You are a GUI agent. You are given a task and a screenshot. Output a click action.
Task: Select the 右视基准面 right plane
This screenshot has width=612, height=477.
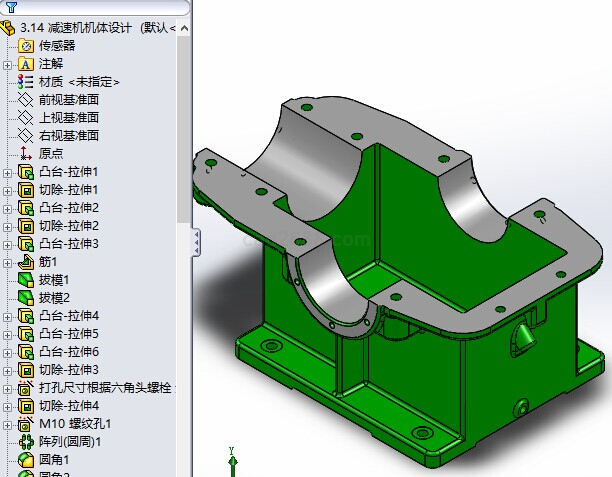[68, 136]
